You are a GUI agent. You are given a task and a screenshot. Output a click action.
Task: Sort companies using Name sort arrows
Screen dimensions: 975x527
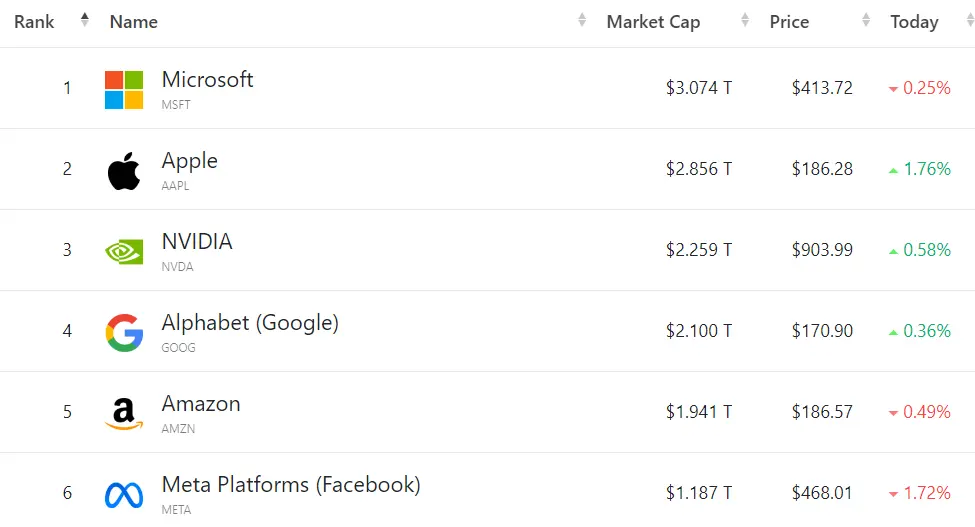tap(582, 21)
